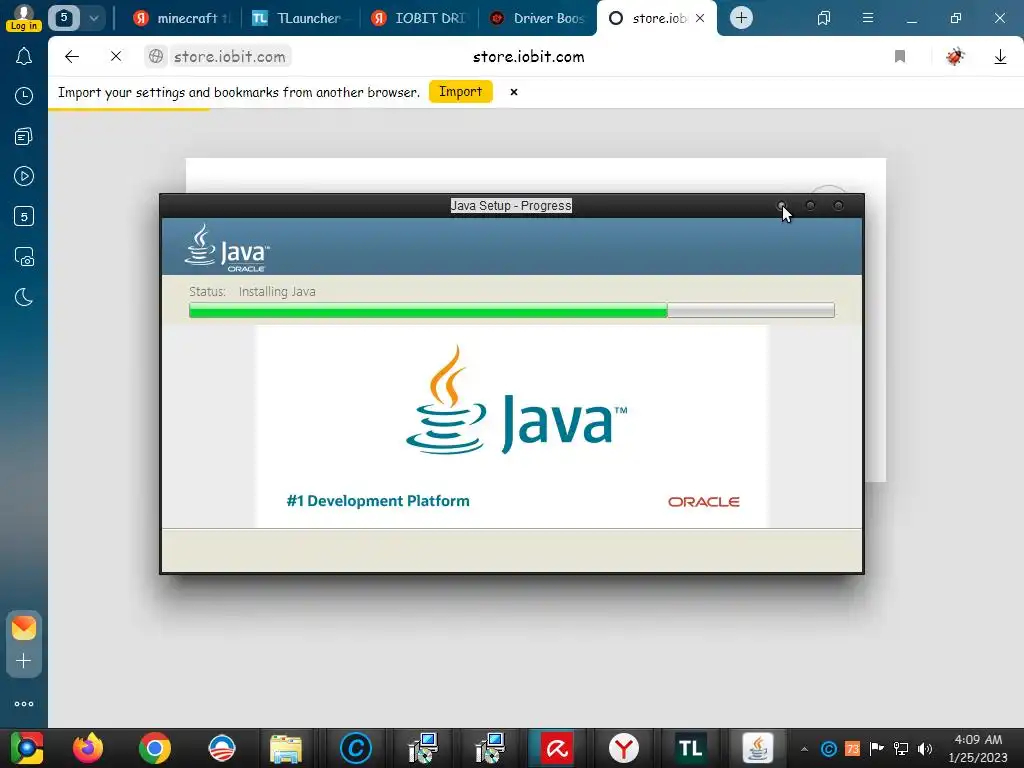Screen dimensions: 1024x768
Task: Go back to previous page
Action: (72, 57)
